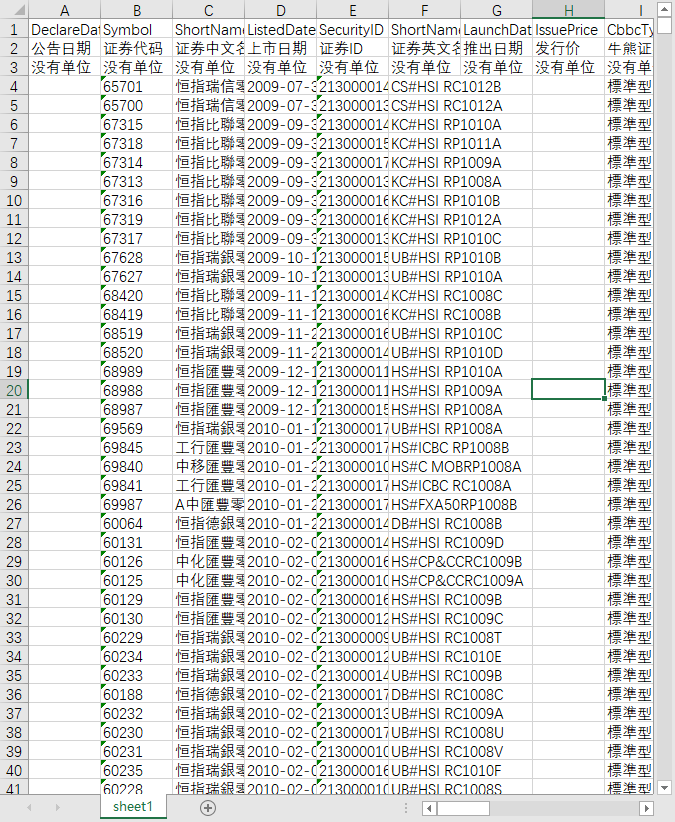The height and width of the screenshot is (822, 675).
Task: Click cell HS#C MOBRP1008A
Action: coord(456,466)
